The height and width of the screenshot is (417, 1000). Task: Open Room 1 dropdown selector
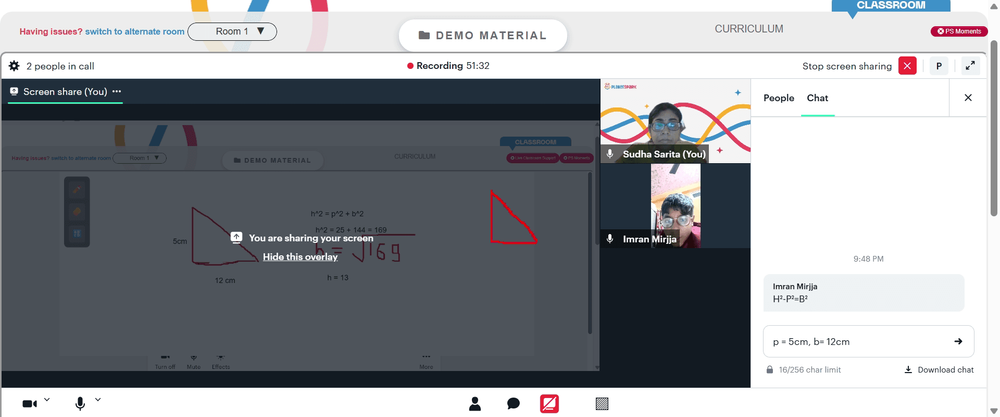232,31
